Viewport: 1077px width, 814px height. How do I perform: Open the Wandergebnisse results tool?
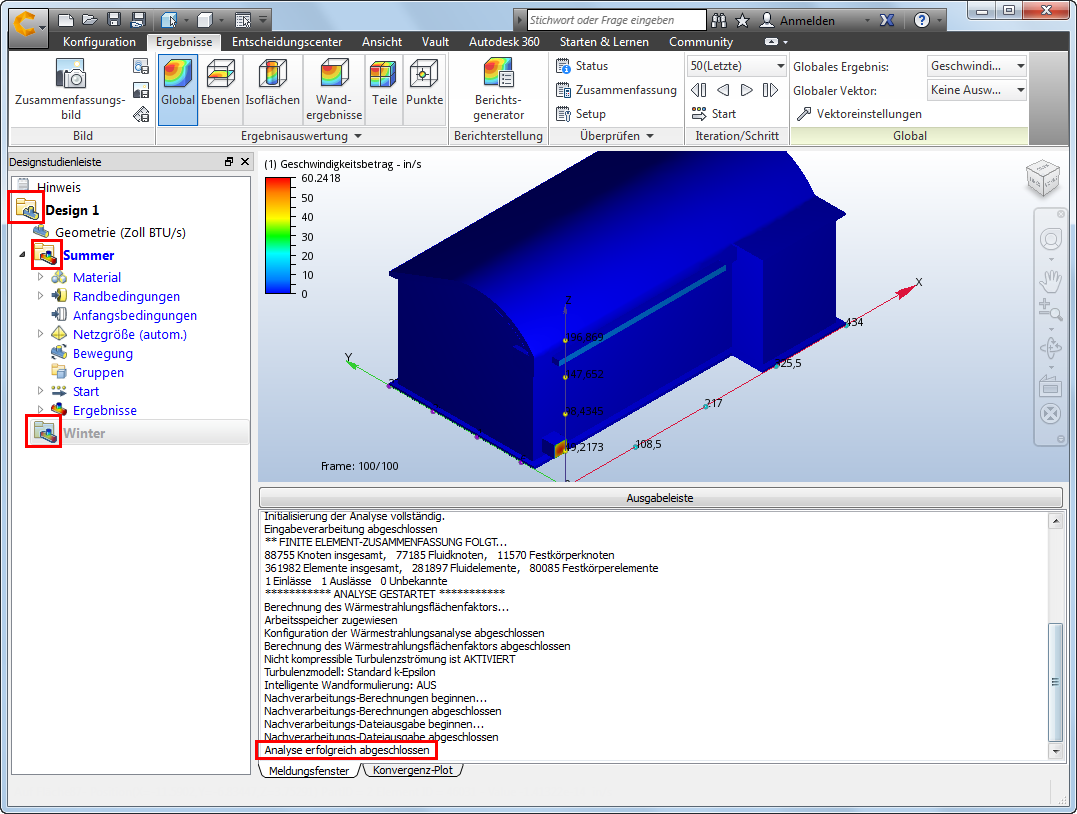click(334, 89)
